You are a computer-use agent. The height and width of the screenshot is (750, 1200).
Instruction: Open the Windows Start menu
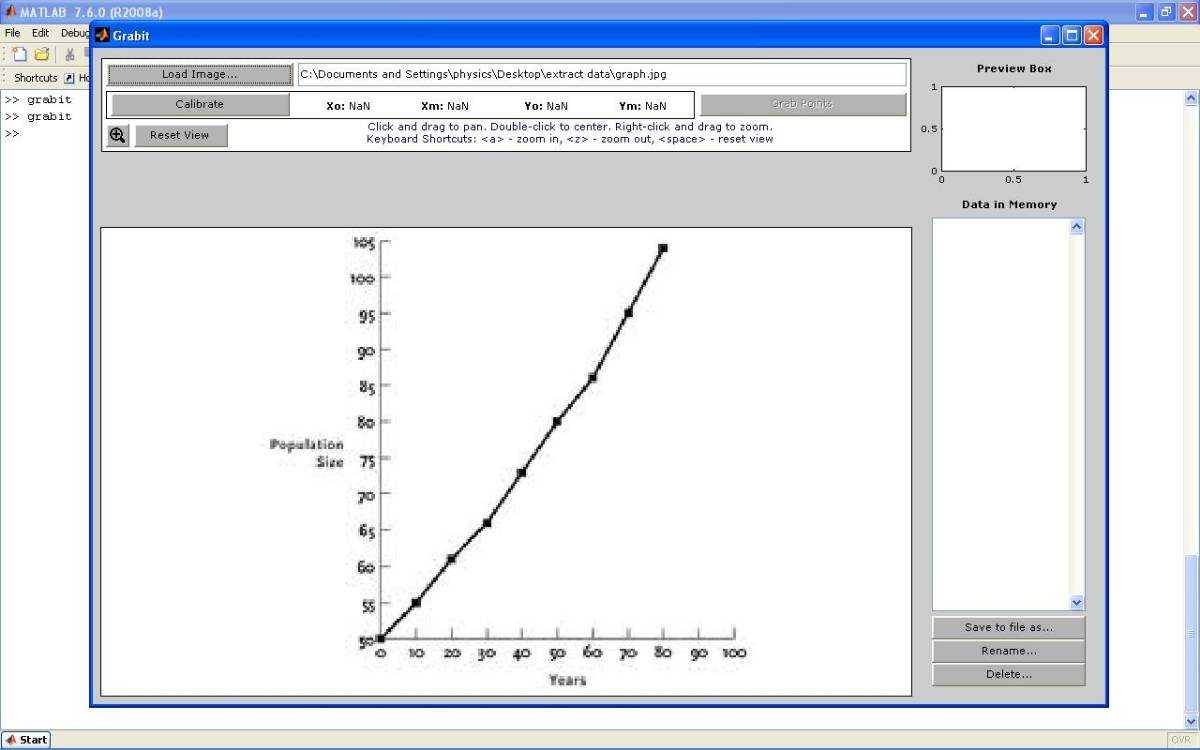(26, 739)
